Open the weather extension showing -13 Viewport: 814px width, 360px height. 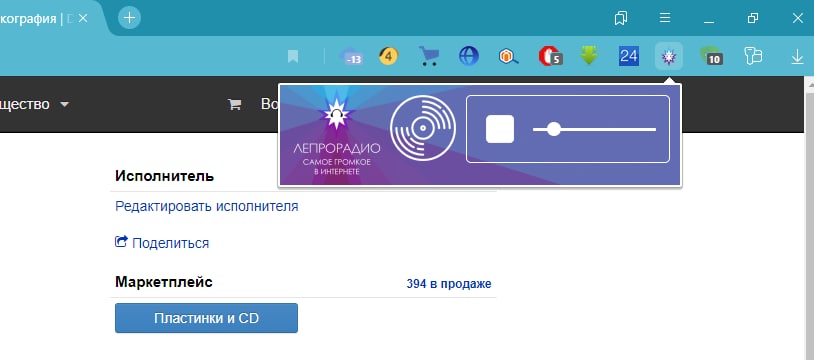click(x=351, y=56)
